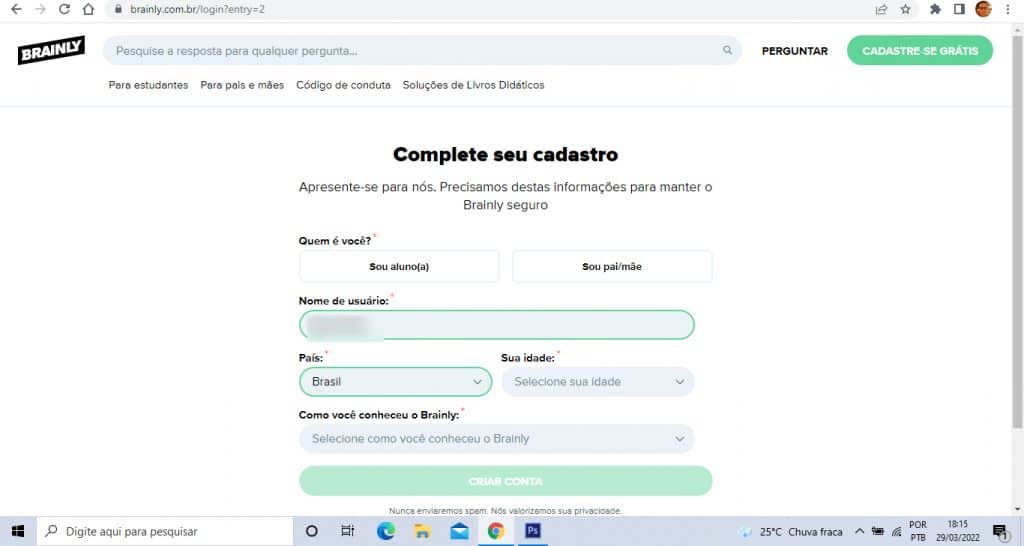Viewport: 1024px width, 546px height.
Task: Open the Chrome profile avatar
Action: (983, 9)
